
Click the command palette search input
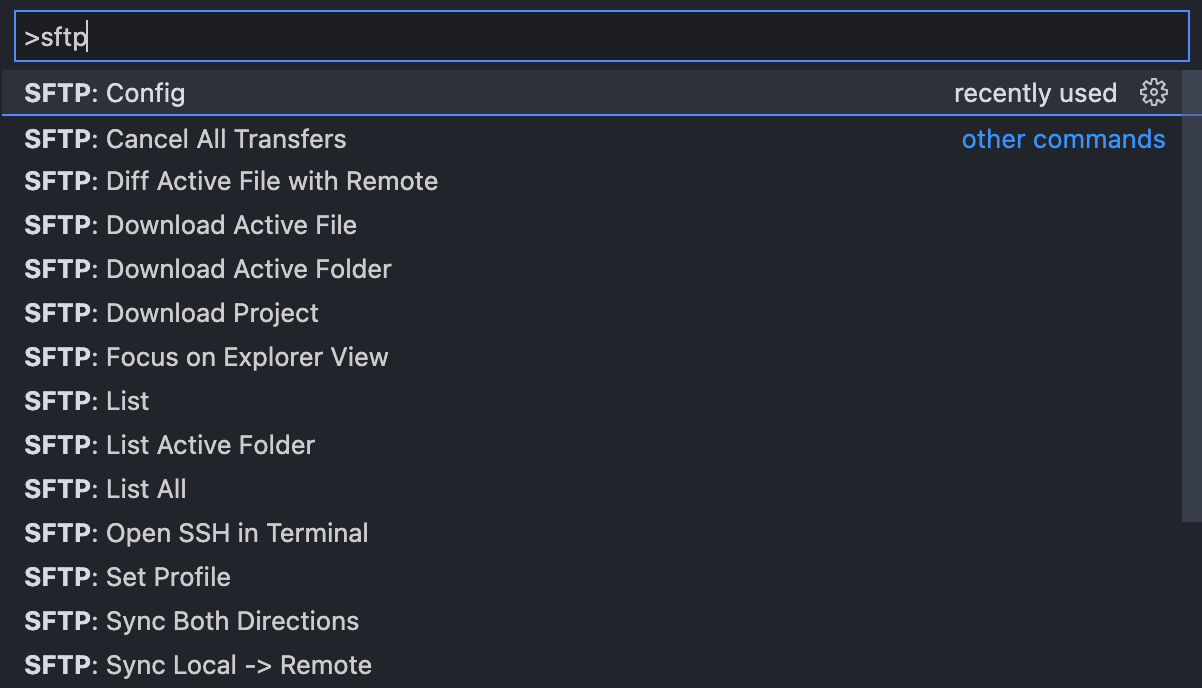point(601,38)
